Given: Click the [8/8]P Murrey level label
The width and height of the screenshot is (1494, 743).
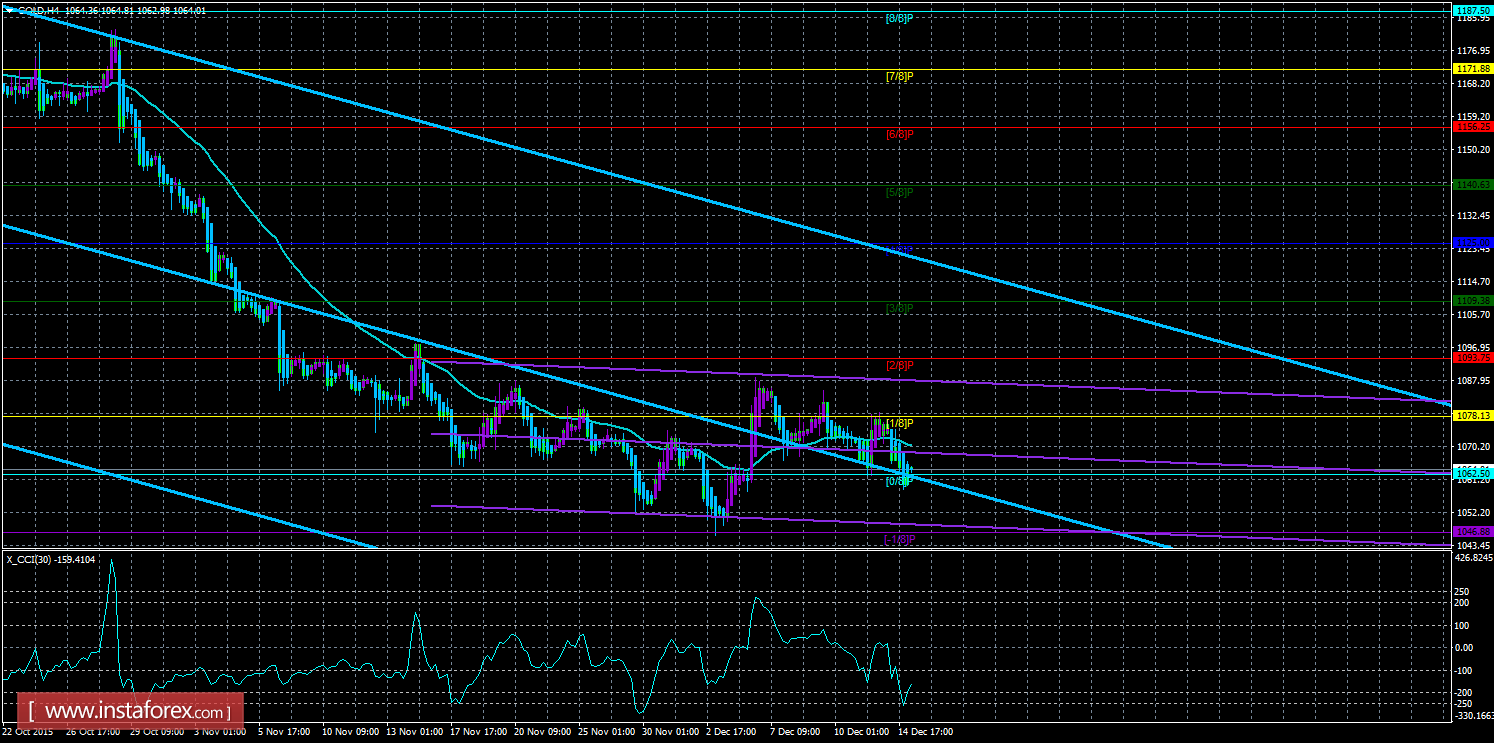Looking at the screenshot, I should pos(899,18).
